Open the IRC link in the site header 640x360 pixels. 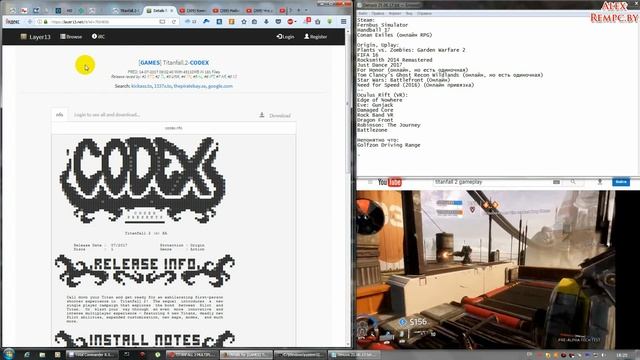[98, 37]
